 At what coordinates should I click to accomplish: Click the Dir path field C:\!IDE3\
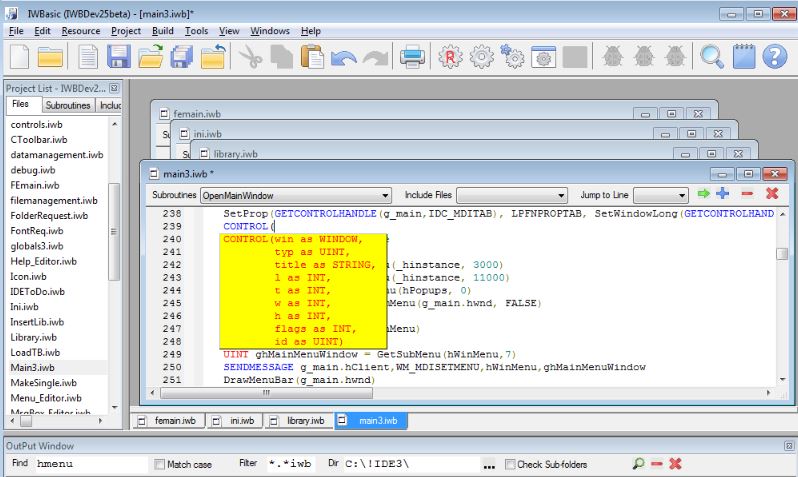tap(411, 464)
